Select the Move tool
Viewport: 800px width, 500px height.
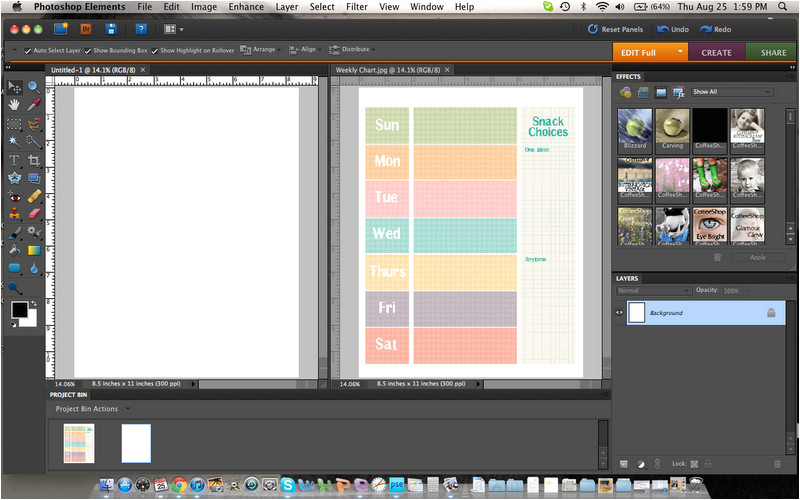coord(14,87)
